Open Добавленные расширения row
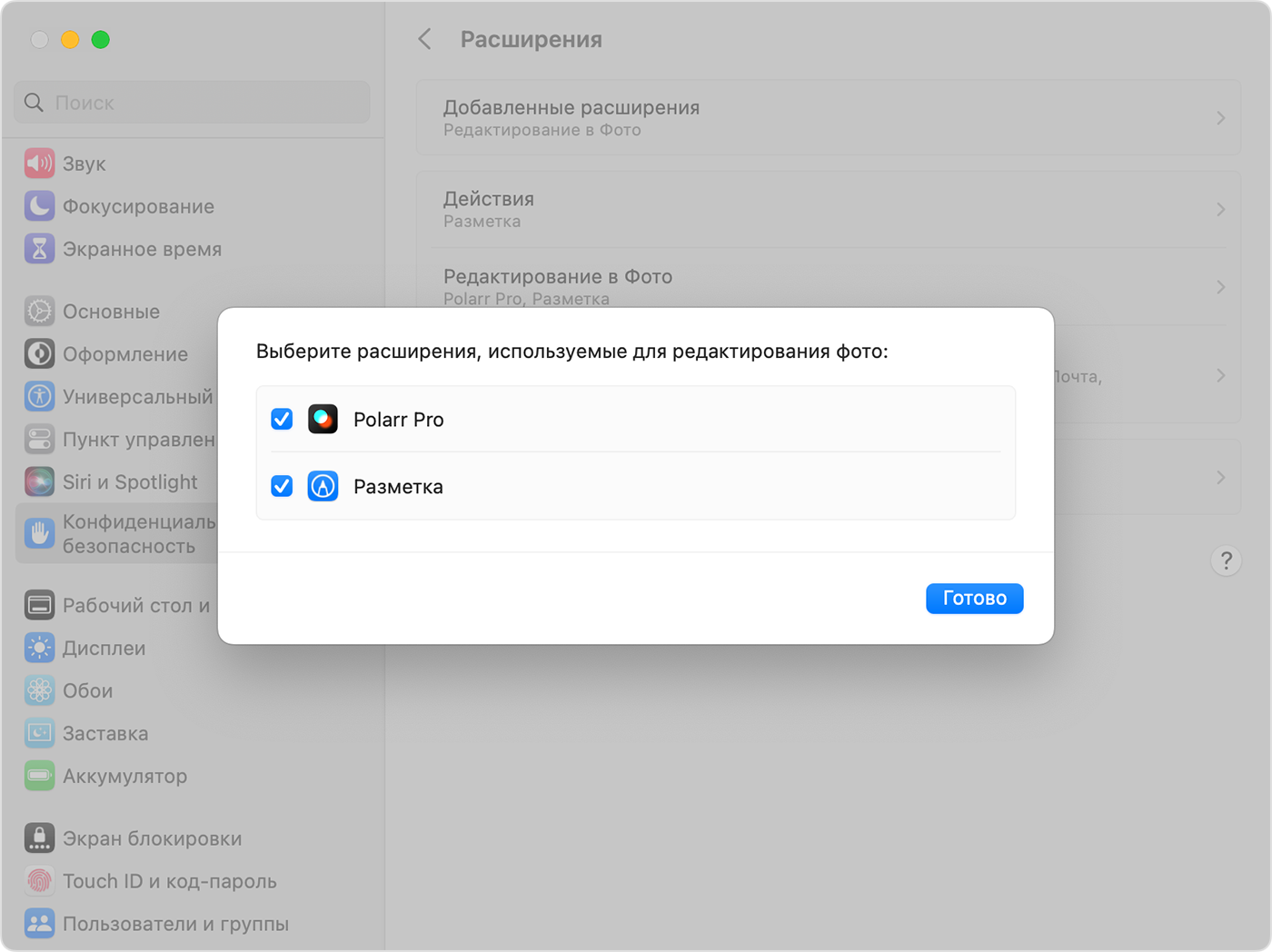 click(829, 118)
